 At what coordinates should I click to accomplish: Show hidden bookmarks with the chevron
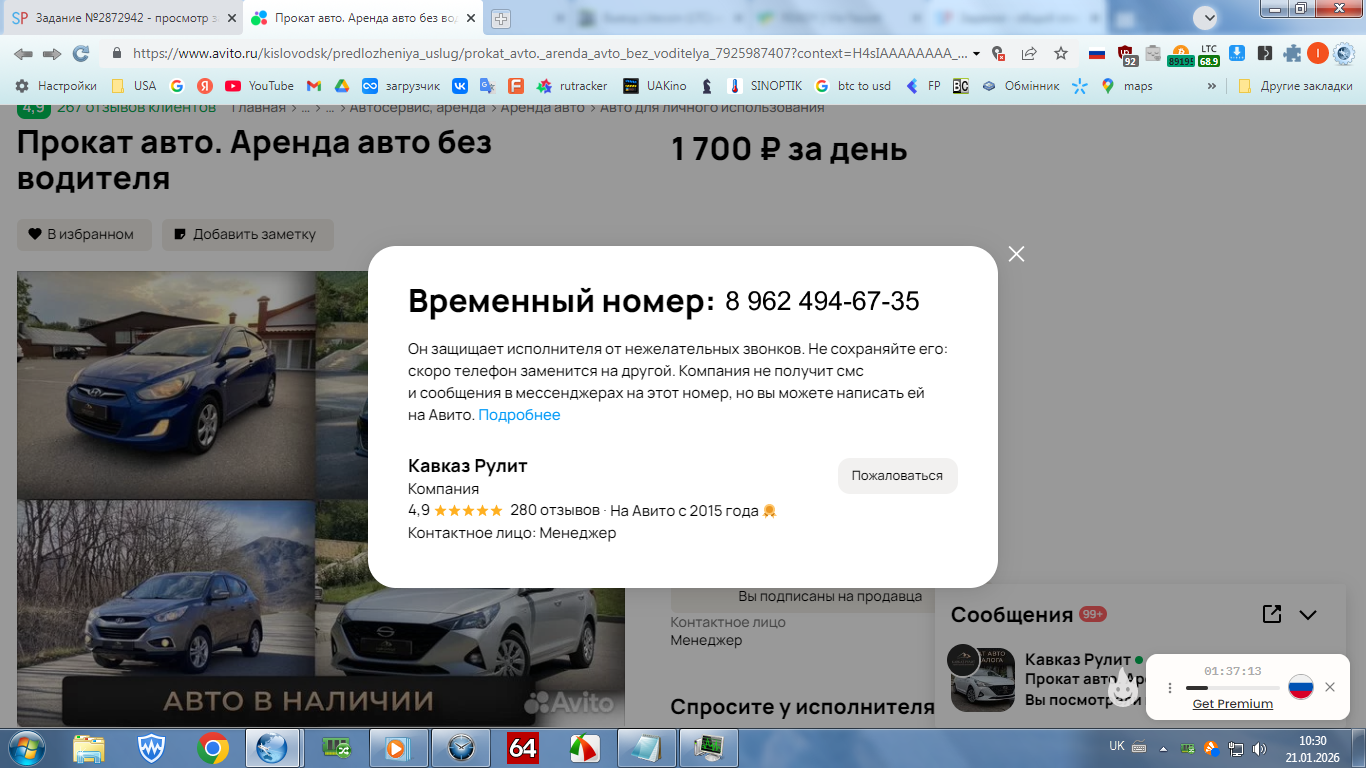click(1212, 86)
